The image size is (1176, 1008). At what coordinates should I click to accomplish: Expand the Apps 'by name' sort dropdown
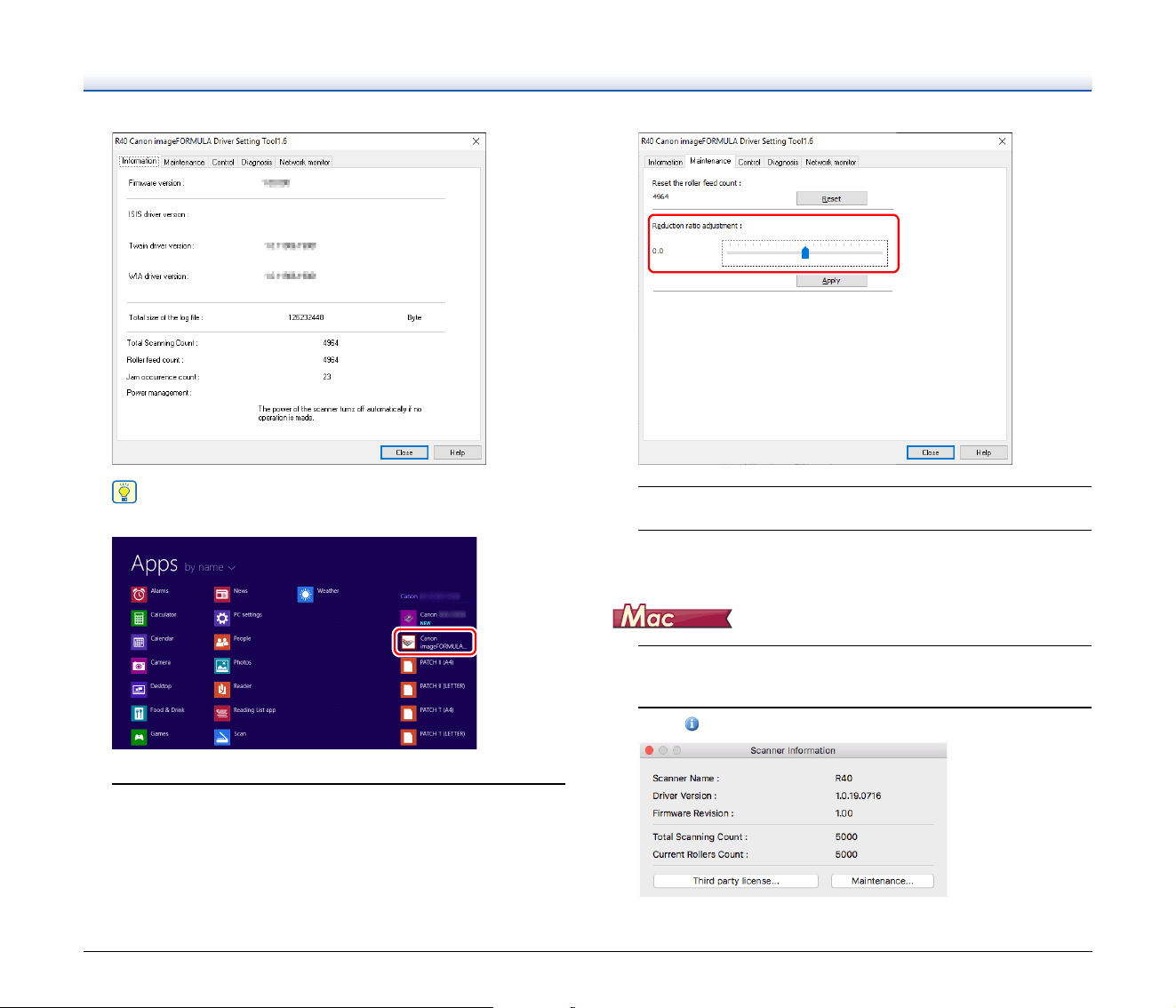[210, 567]
